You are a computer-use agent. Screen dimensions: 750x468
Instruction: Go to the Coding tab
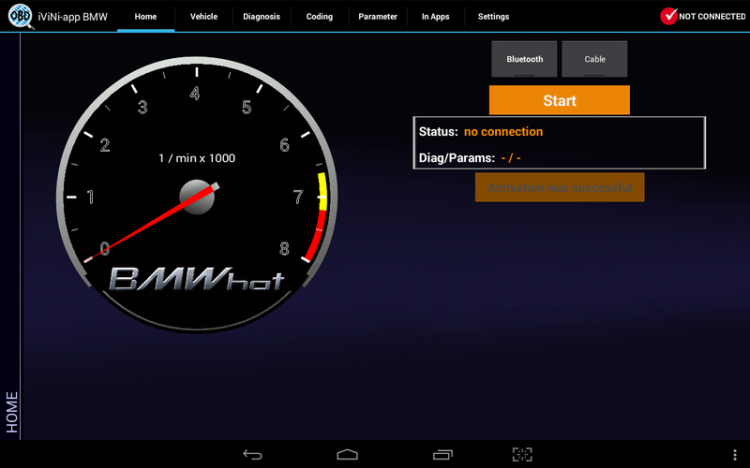320,16
